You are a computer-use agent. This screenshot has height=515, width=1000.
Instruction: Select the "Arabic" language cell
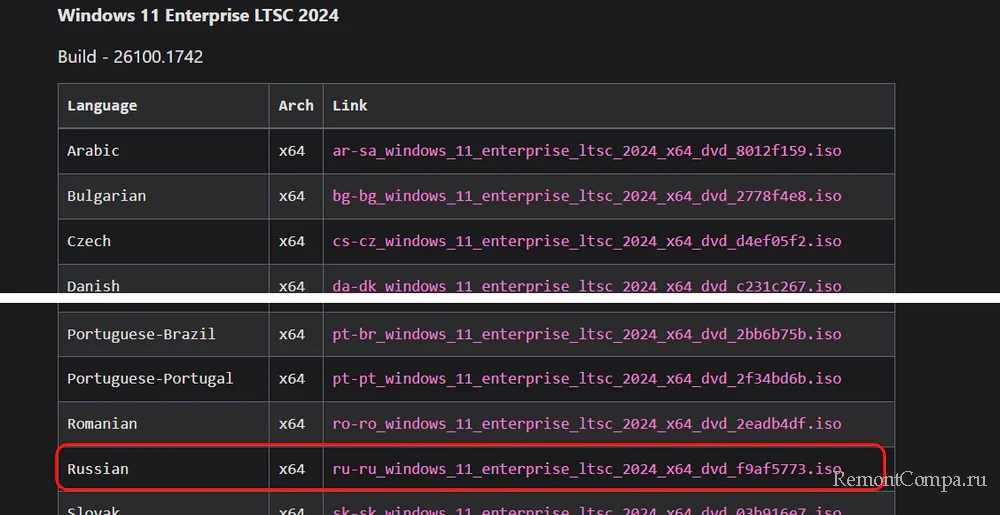(x=93, y=151)
